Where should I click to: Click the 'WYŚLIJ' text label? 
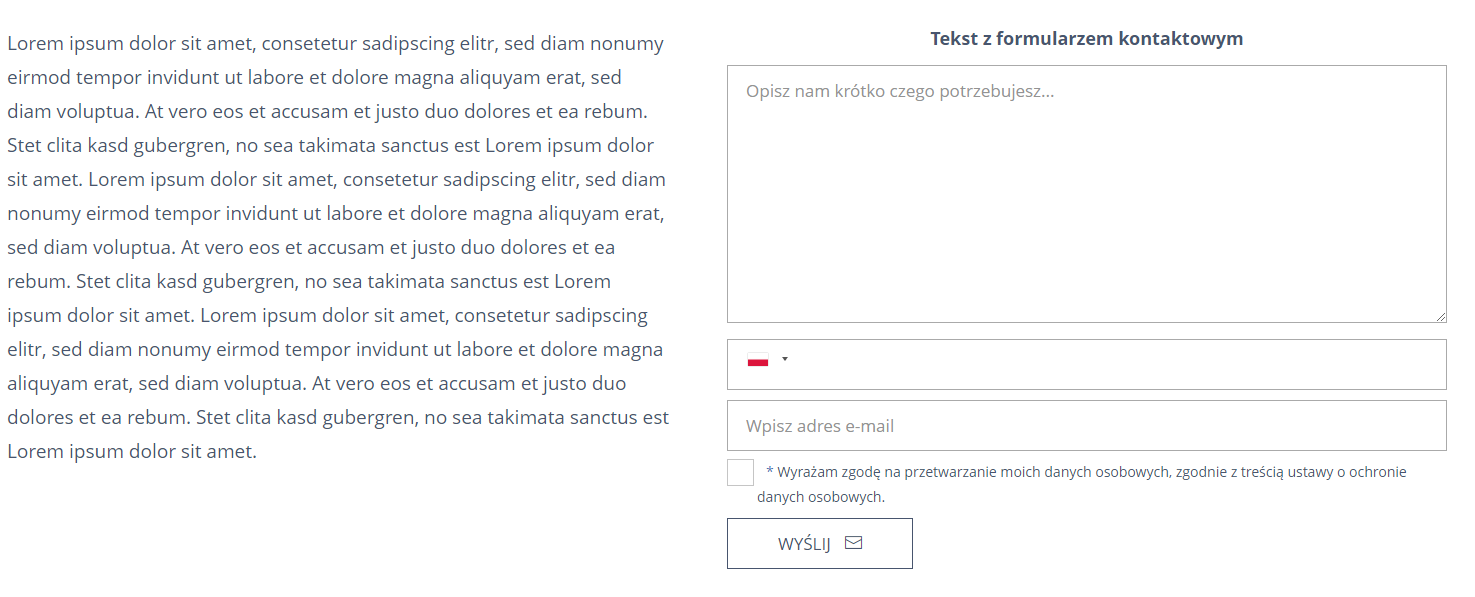click(804, 545)
